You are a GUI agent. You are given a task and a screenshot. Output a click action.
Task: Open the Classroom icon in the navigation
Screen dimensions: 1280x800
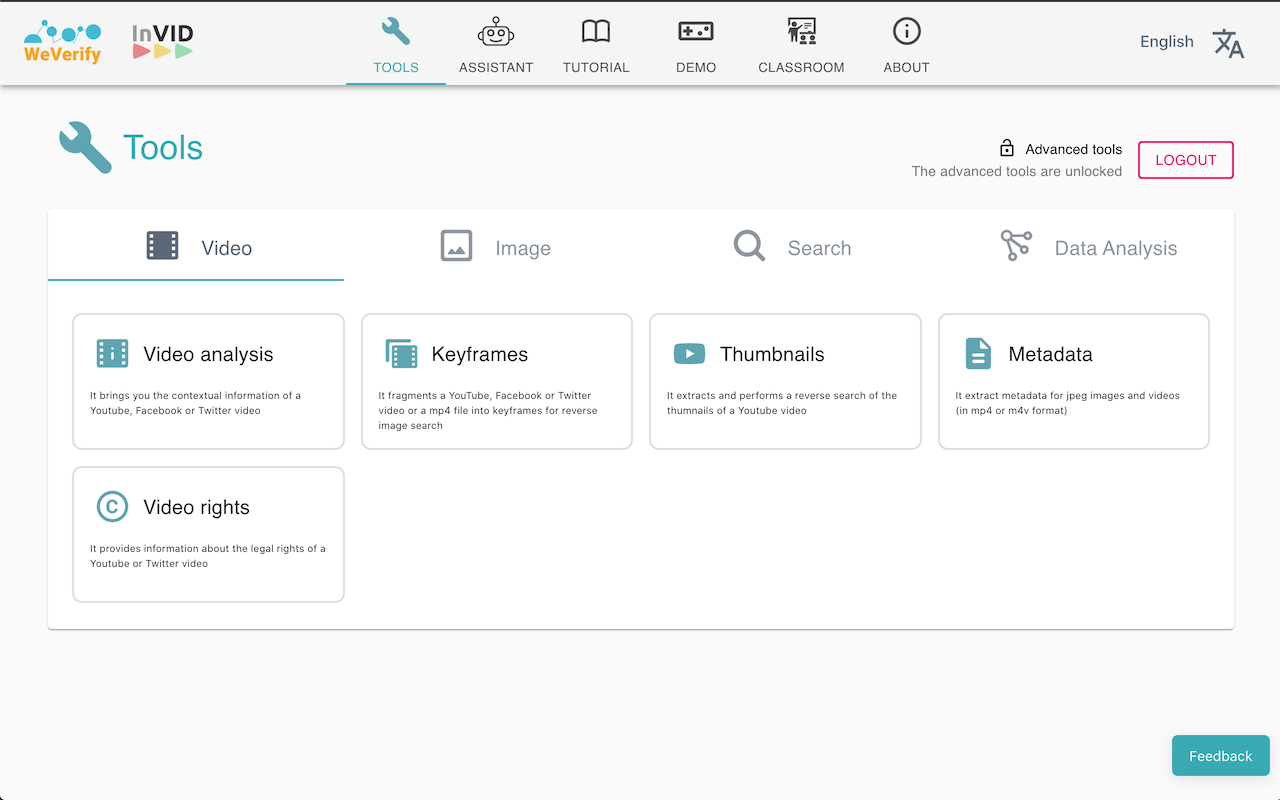tap(801, 31)
